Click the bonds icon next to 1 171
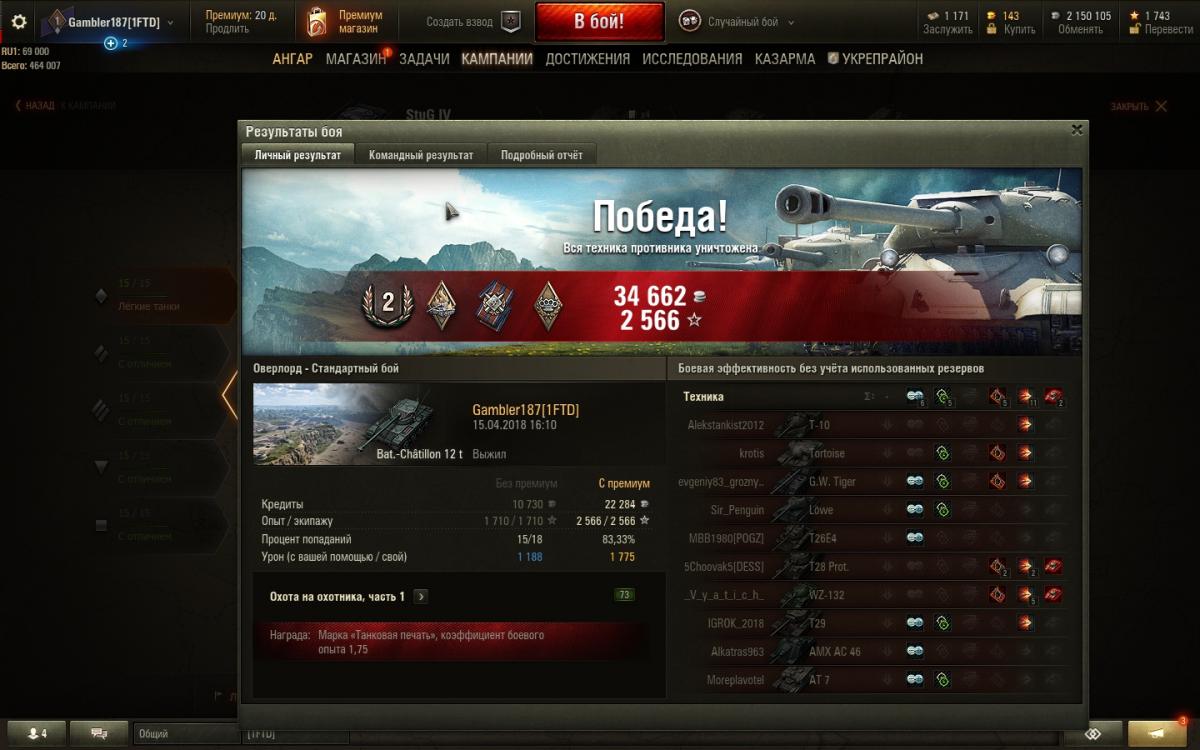 tap(934, 16)
